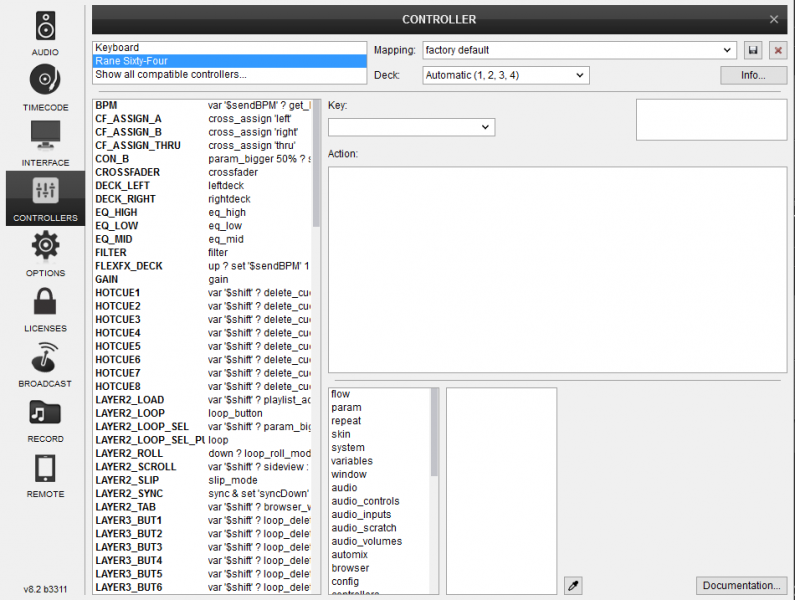This screenshot has width=795, height=600.
Task: Select the DECK_LEFT mapping row
Action: (203, 186)
